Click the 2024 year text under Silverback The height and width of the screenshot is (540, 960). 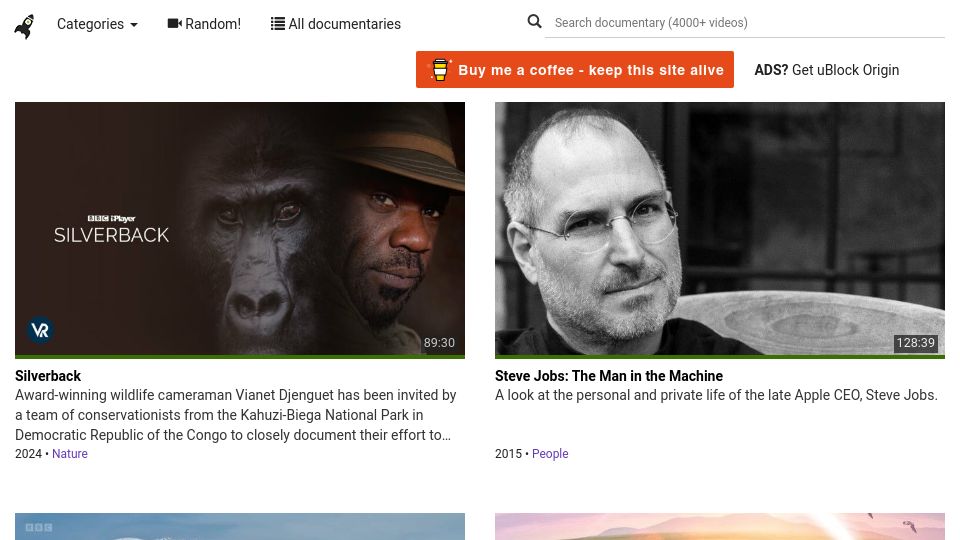tap(28, 454)
